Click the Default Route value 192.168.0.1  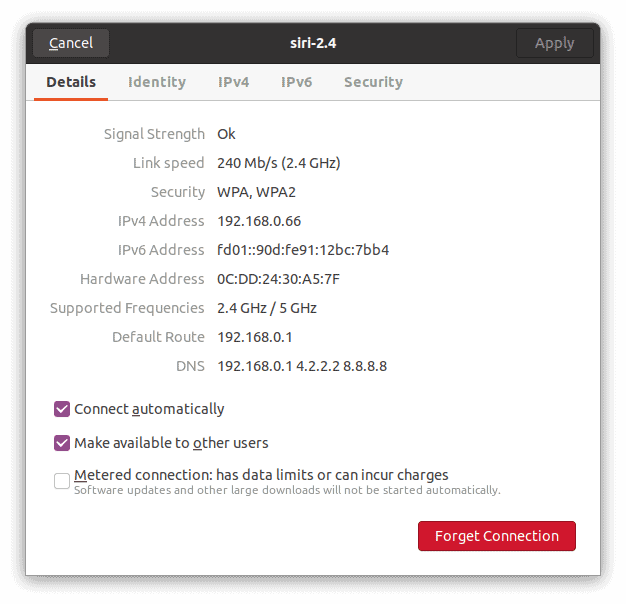255,337
